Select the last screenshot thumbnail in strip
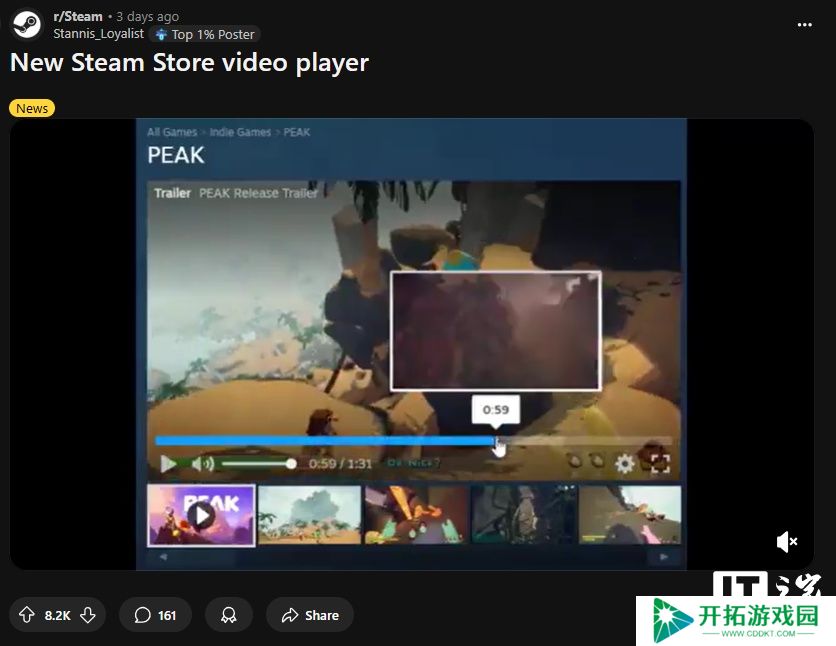Image resolution: width=836 pixels, height=646 pixels. pos(630,515)
